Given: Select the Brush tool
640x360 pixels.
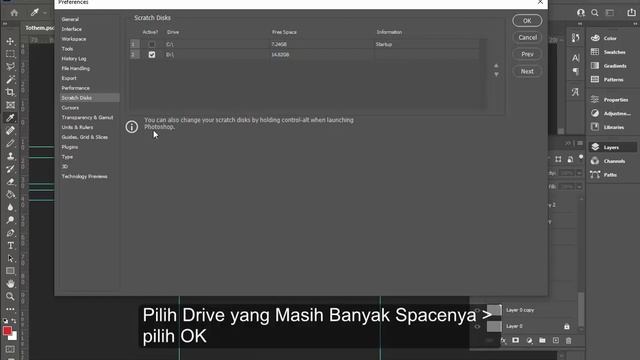Looking at the screenshot, I should coord(10,143).
